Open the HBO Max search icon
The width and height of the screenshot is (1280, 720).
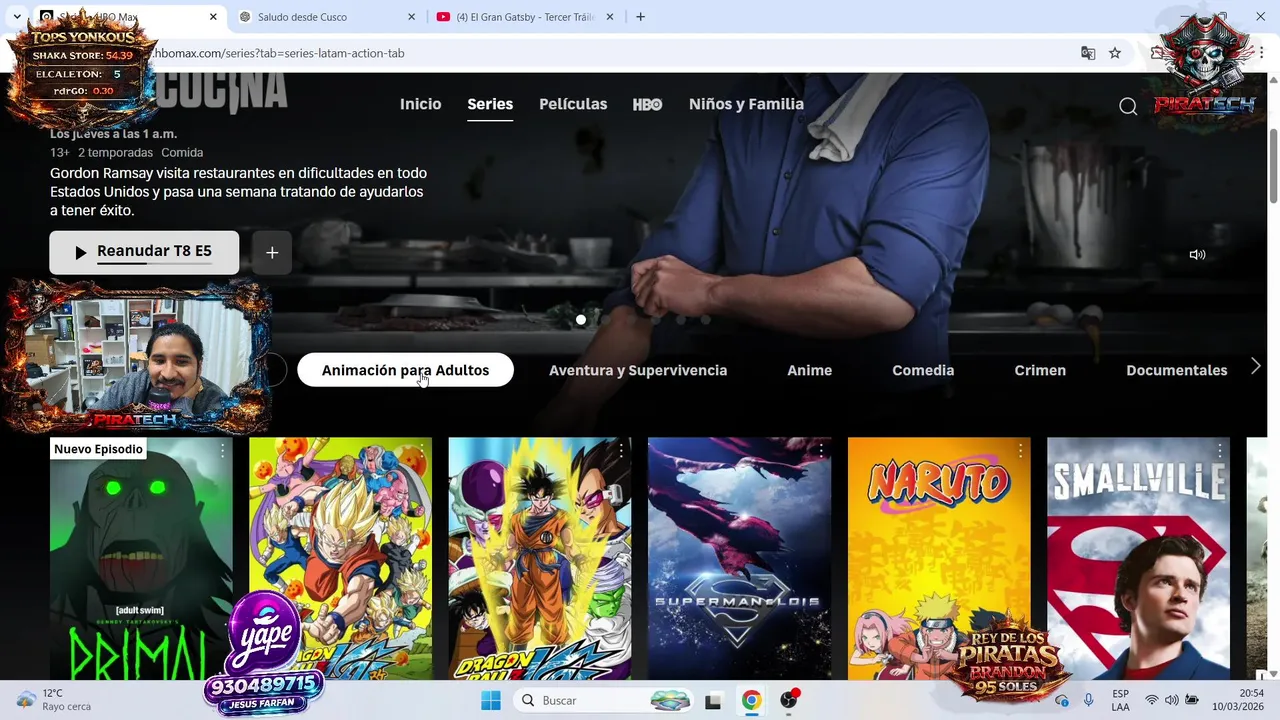1128,106
